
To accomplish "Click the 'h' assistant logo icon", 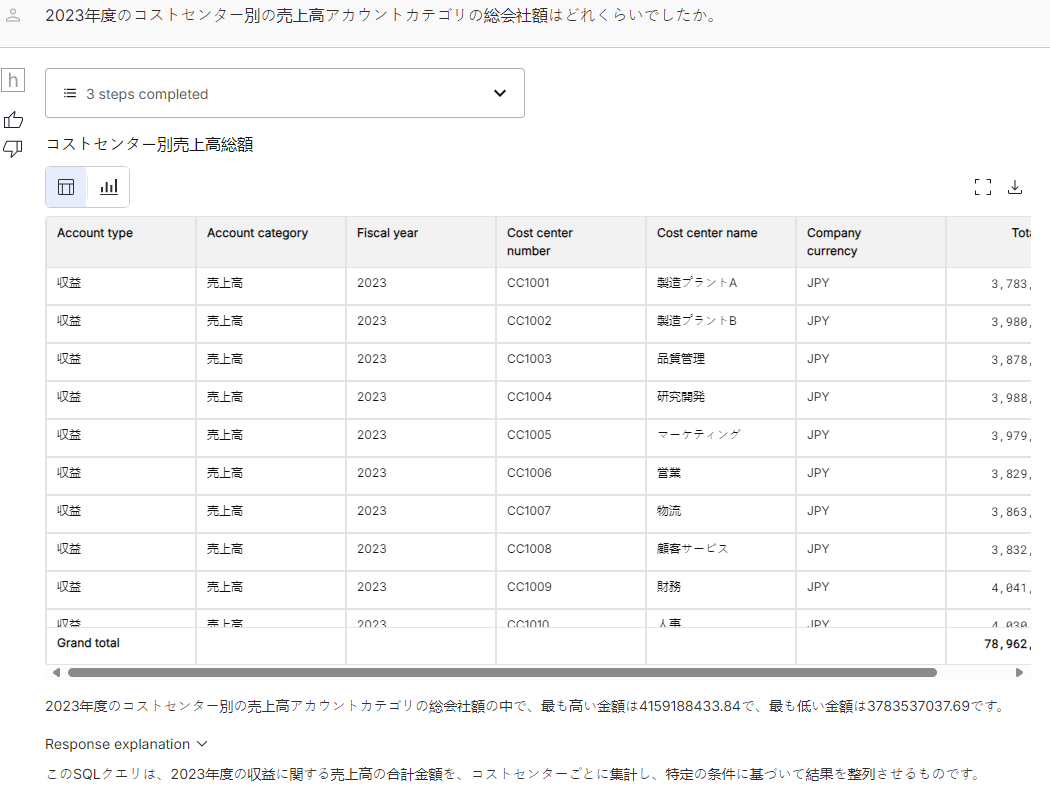I will point(14,81).
